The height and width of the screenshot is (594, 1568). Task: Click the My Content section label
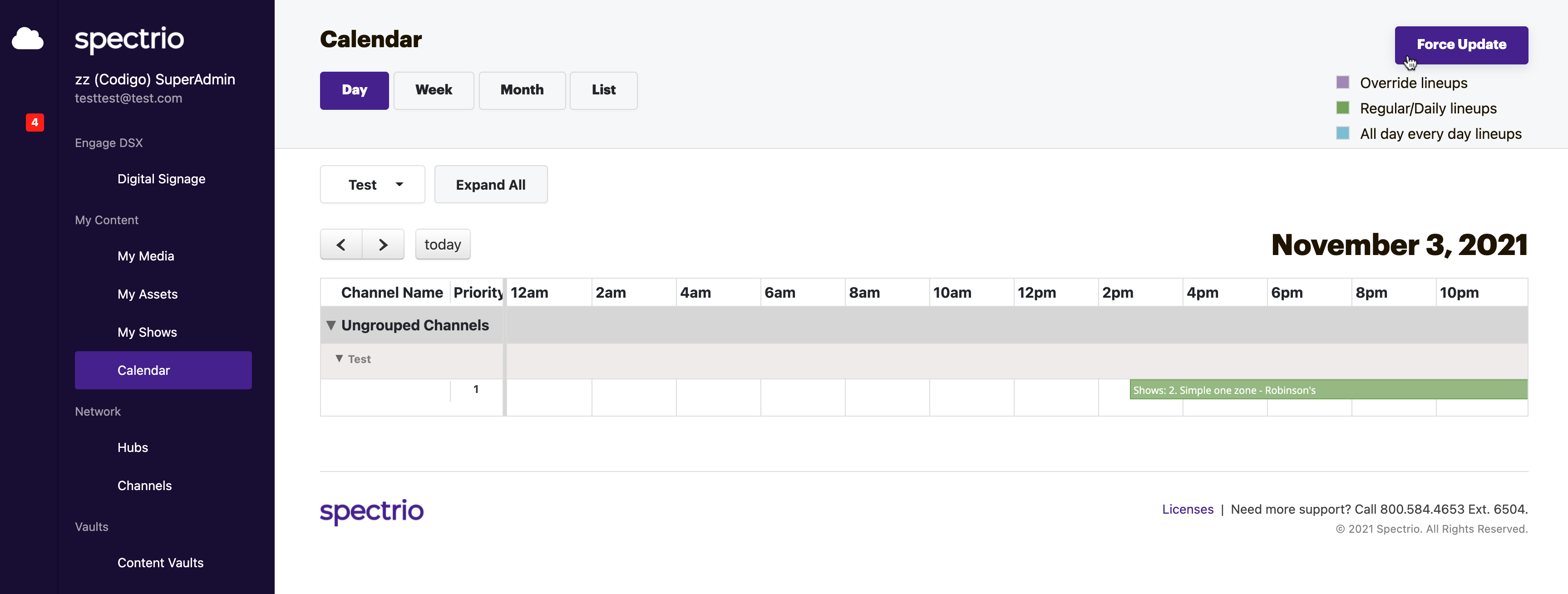[107, 221]
